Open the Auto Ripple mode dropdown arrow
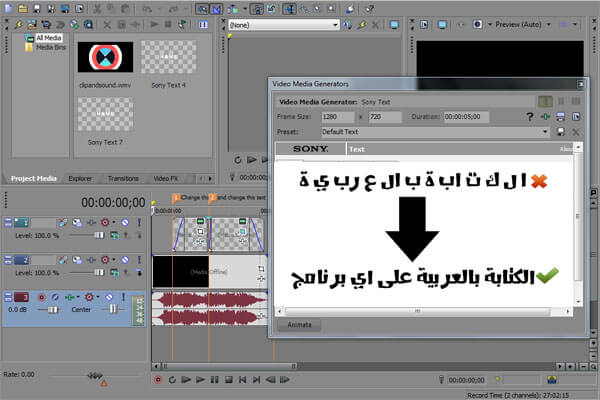 click(245, 8)
